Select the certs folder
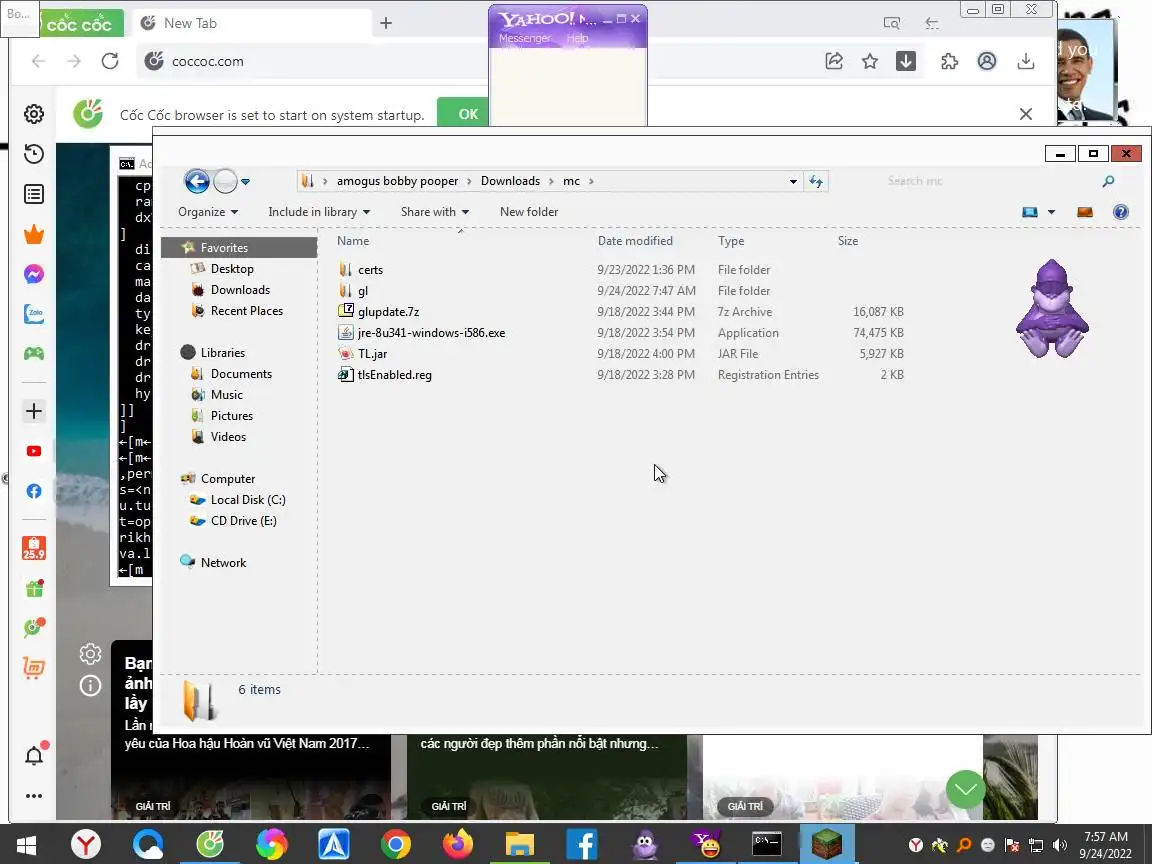The width and height of the screenshot is (1152, 864). (370, 270)
